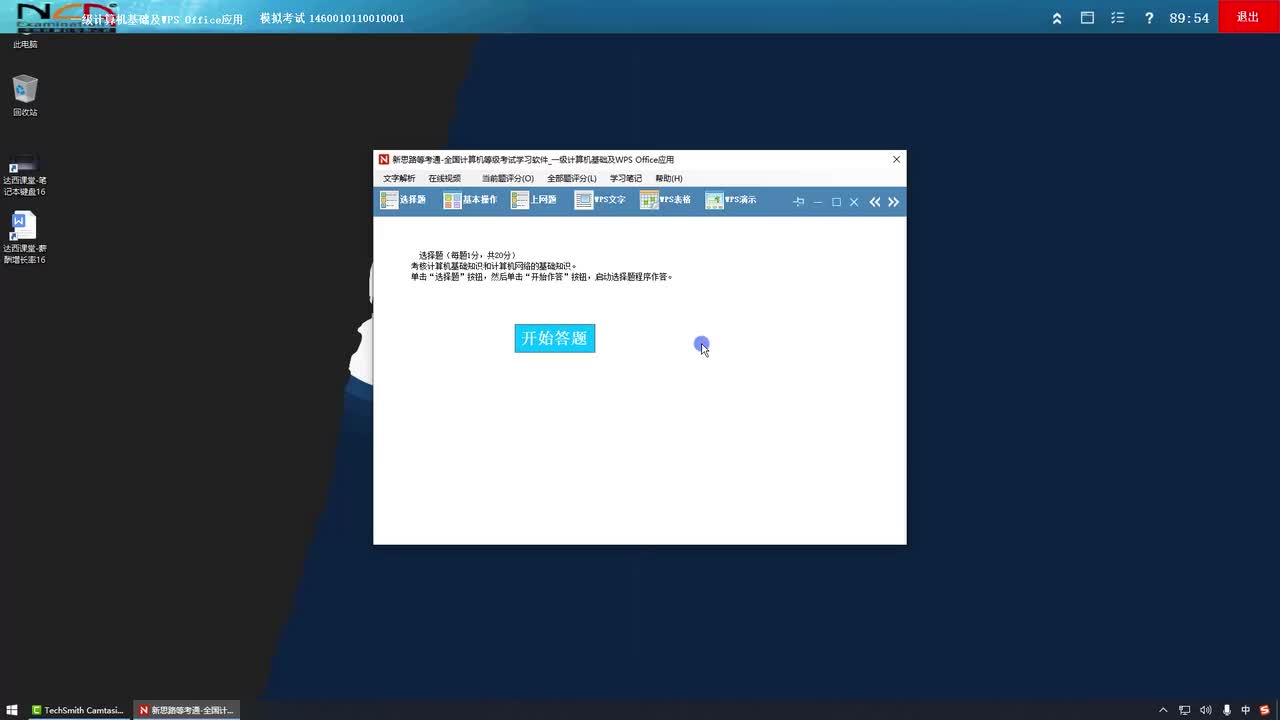The height and width of the screenshot is (720, 1280).
Task: Click the window layout icon in exam bar
Action: coord(1087,18)
